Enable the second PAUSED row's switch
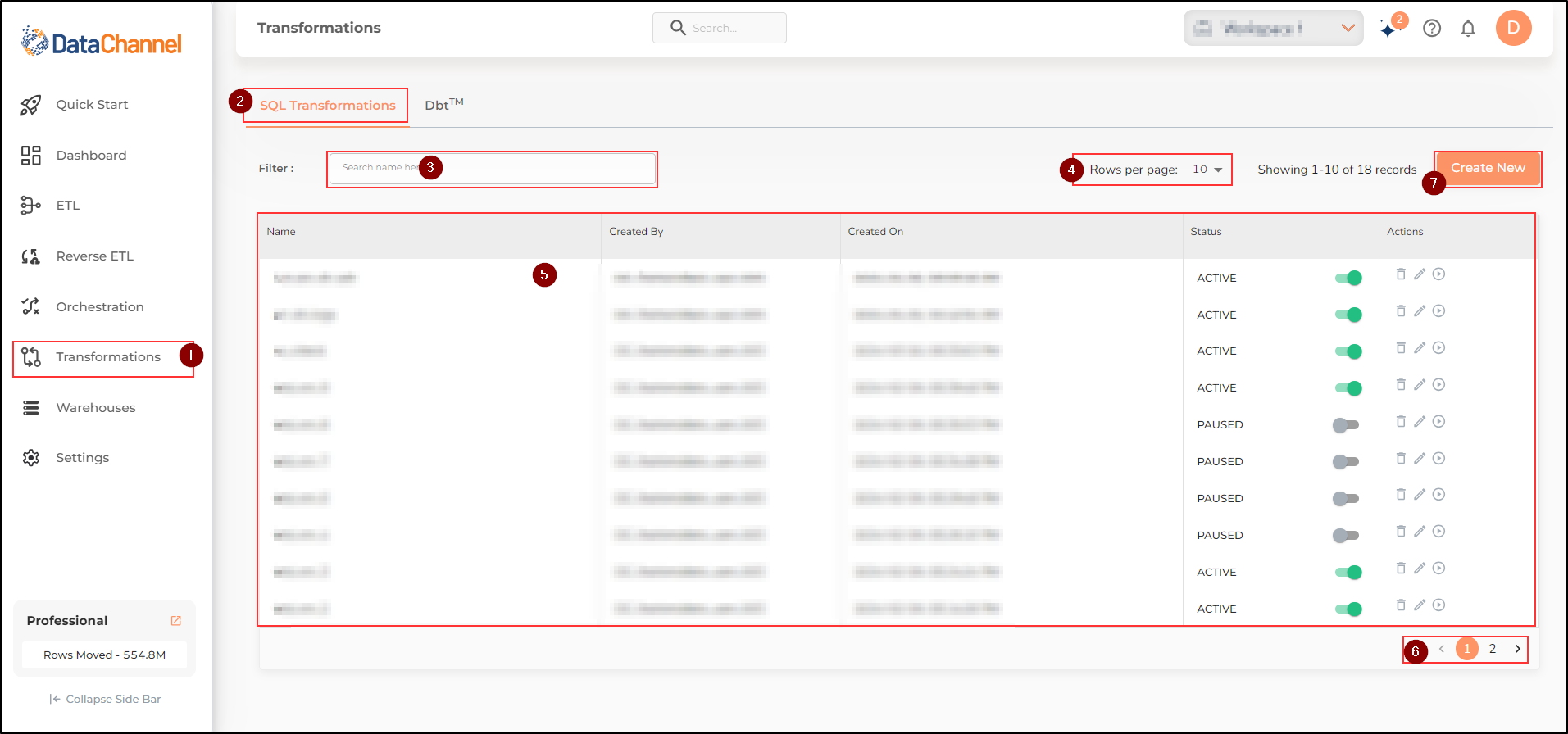The width and height of the screenshot is (1568, 734). coord(1346,462)
